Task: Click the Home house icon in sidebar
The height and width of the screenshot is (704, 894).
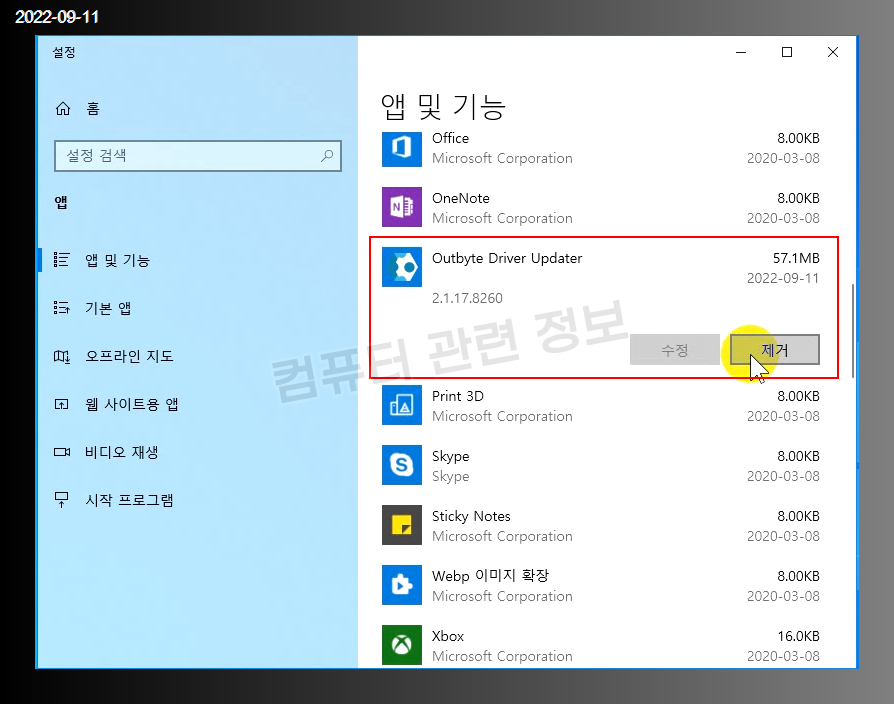Action: 63,108
